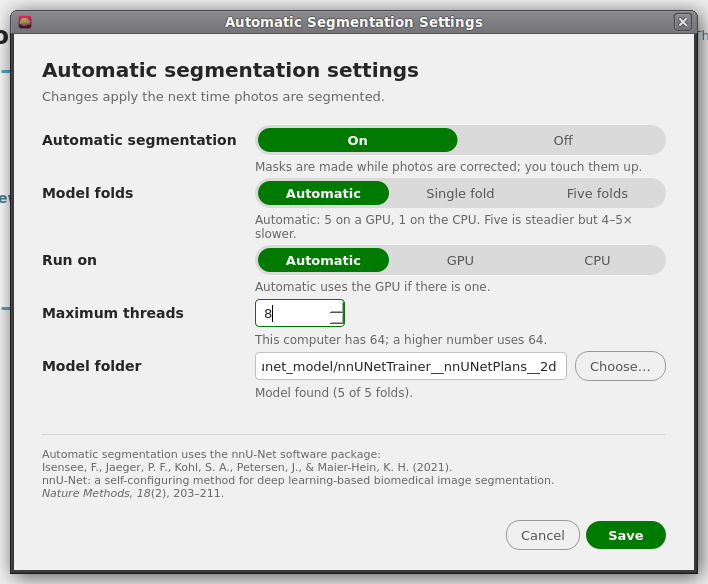Click the nnU-Net citation text
The image size is (708, 584).
(298, 473)
